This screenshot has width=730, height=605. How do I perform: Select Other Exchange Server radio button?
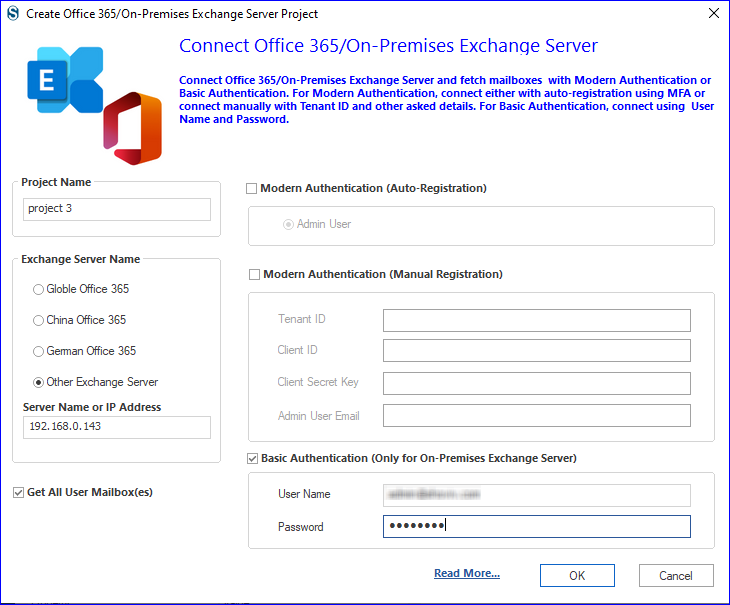pyautogui.click(x=38, y=383)
